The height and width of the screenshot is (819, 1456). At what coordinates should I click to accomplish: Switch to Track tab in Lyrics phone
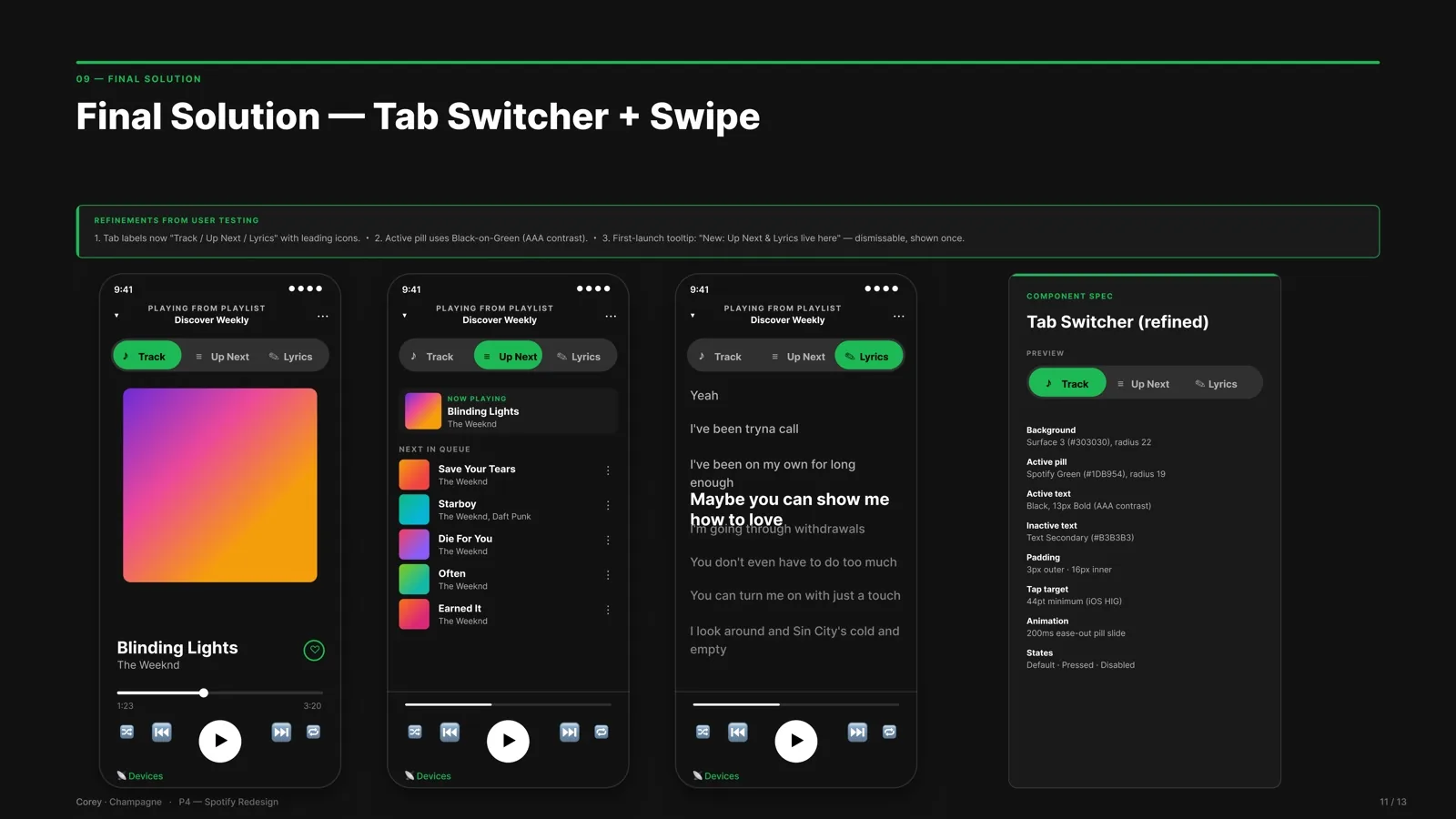tap(721, 357)
